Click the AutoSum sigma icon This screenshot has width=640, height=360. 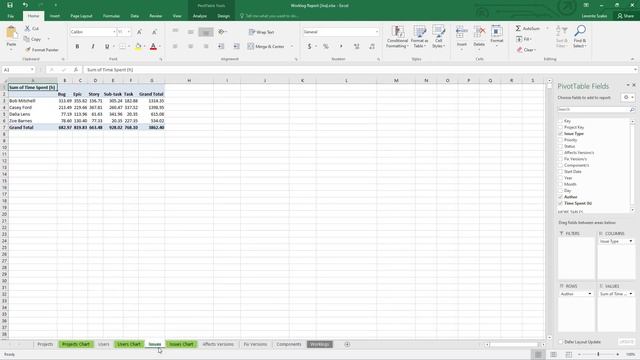pyautogui.click(x=518, y=29)
